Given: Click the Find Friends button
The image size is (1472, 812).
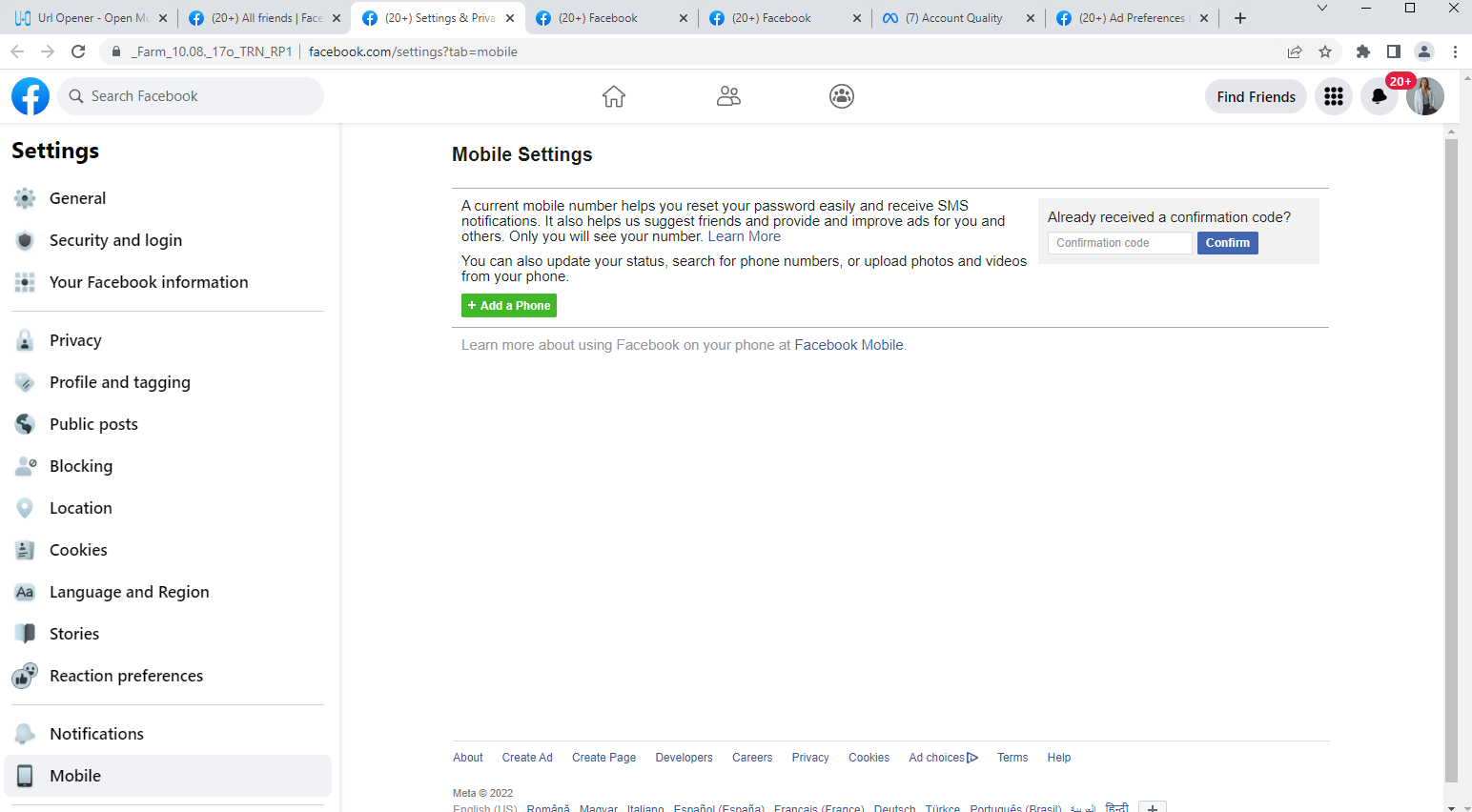Looking at the screenshot, I should (x=1256, y=96).
